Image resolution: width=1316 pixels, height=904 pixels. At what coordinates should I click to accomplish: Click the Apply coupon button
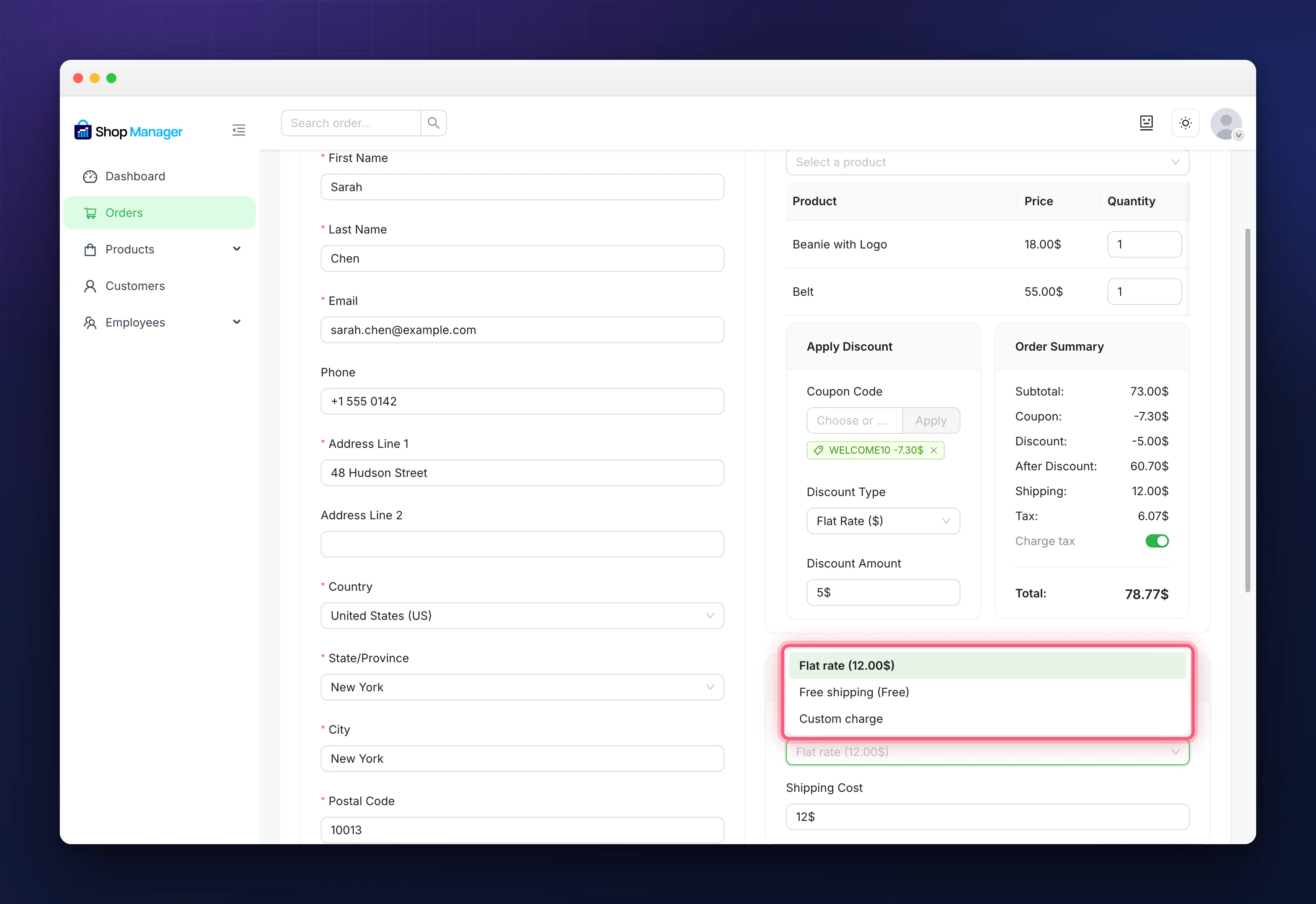click(x=931, y=421)
